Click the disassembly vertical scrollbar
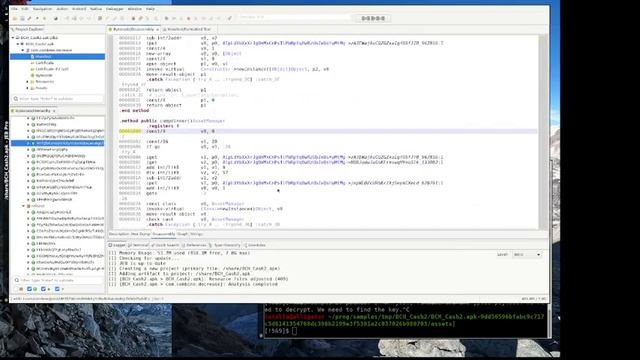640x360 pixels. tap(542, 131)
